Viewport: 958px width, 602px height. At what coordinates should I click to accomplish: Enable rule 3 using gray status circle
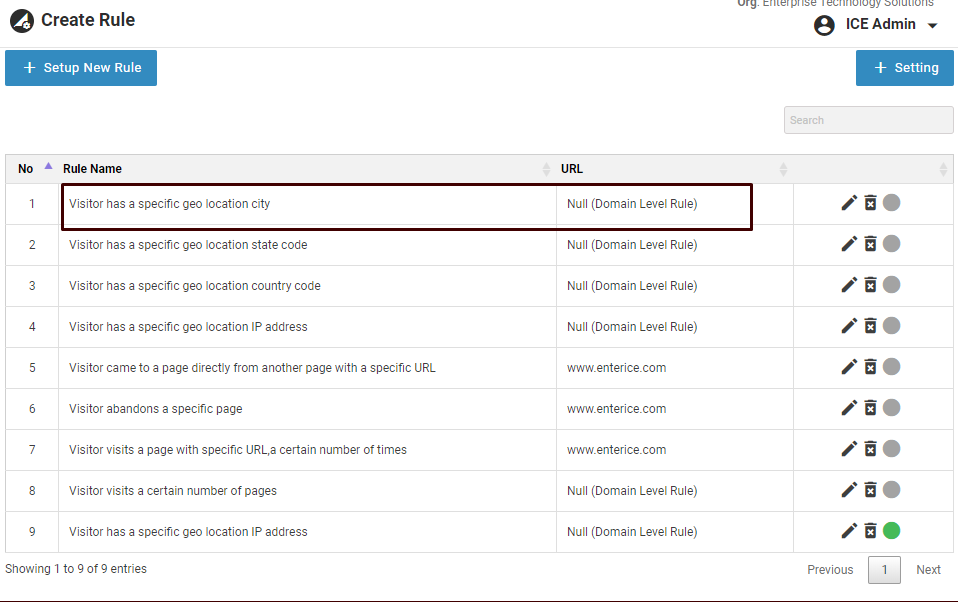coord(891,285)
